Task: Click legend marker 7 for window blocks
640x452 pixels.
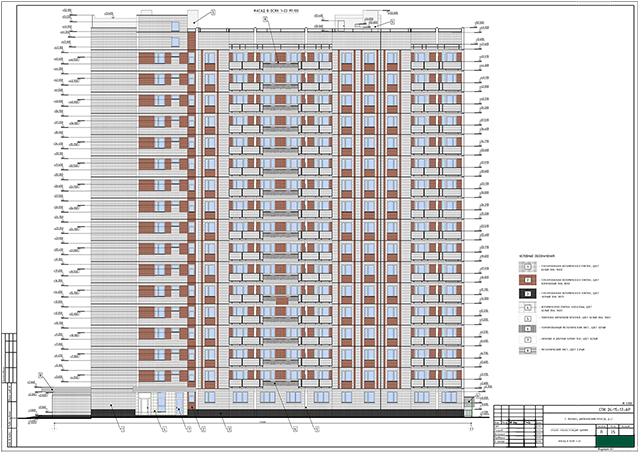Action: [528, 340]
